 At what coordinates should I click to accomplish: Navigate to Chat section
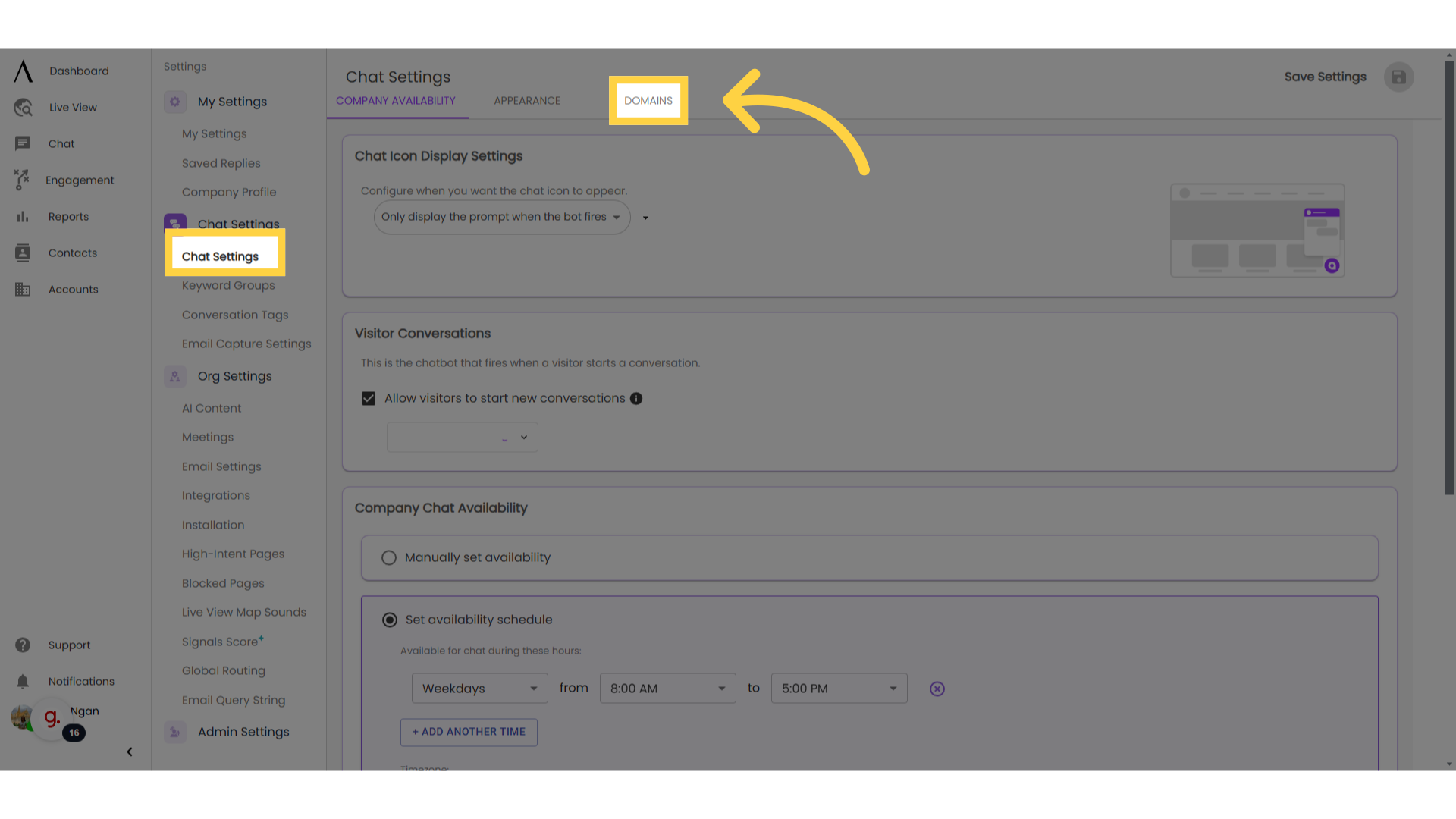tap(61, 143)
